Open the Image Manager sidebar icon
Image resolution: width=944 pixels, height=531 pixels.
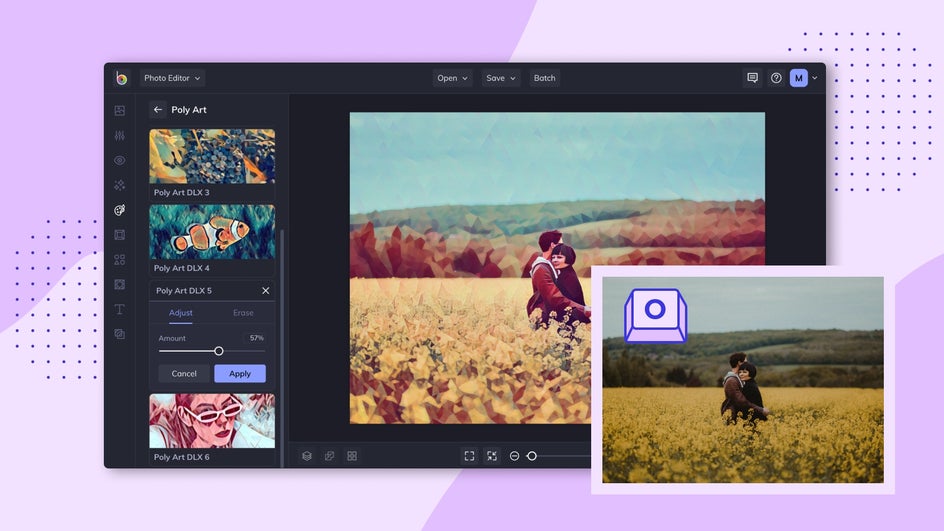120,111
